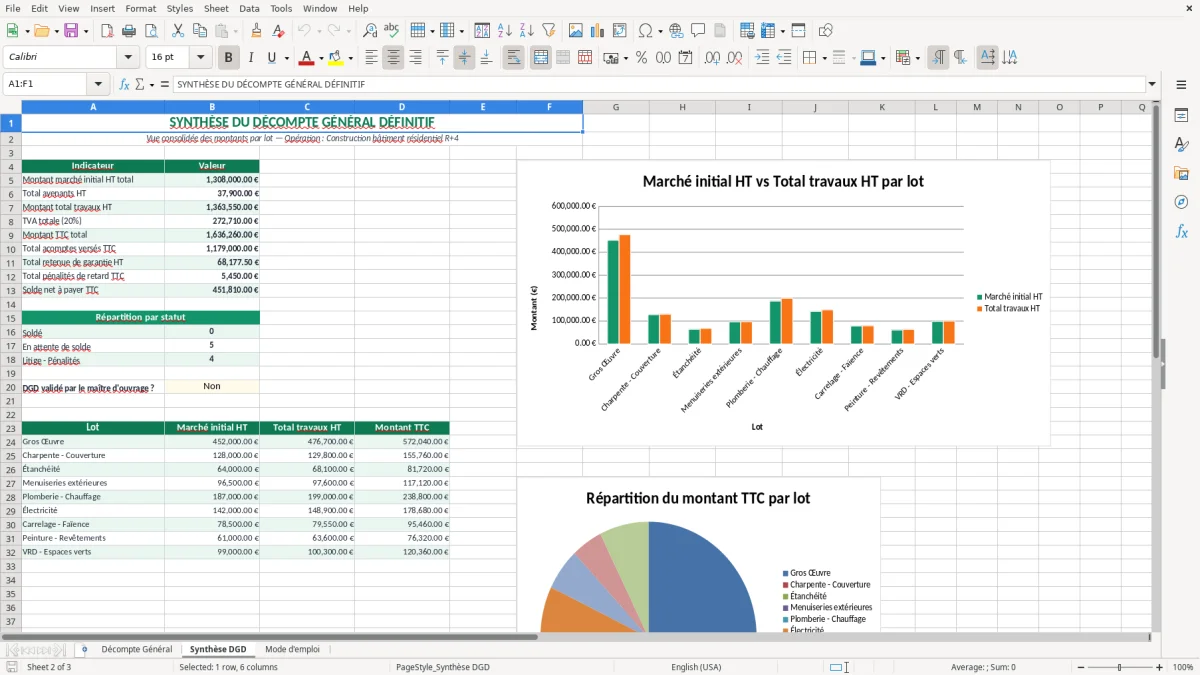This screenshot has height=675, width=1200.
Task: Click the Sort Ascending icon
Action: [x=505, y=31]
